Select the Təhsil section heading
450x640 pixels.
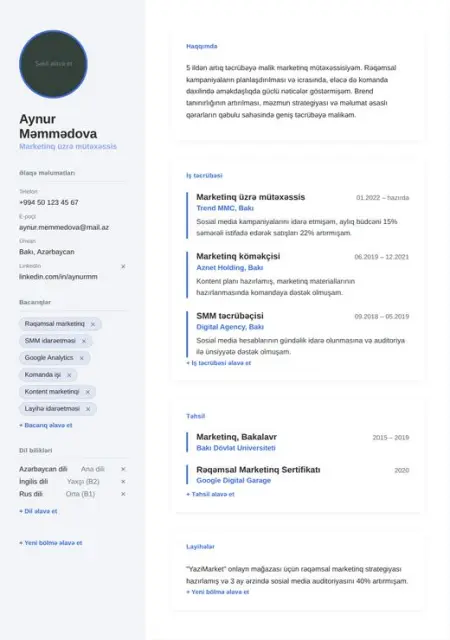196,416
